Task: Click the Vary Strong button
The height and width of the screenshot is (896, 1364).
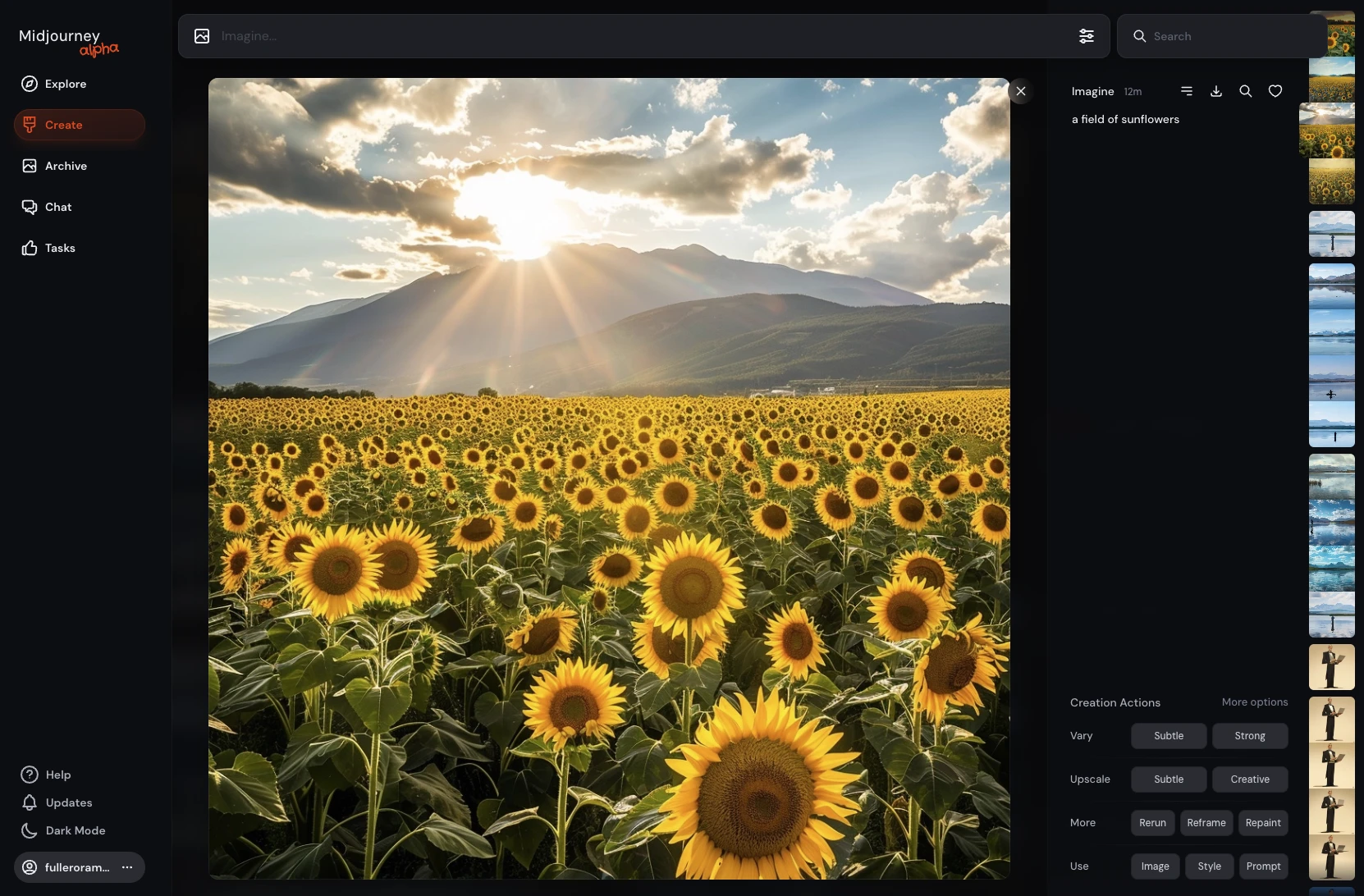Action: [x=1250, y=736]
